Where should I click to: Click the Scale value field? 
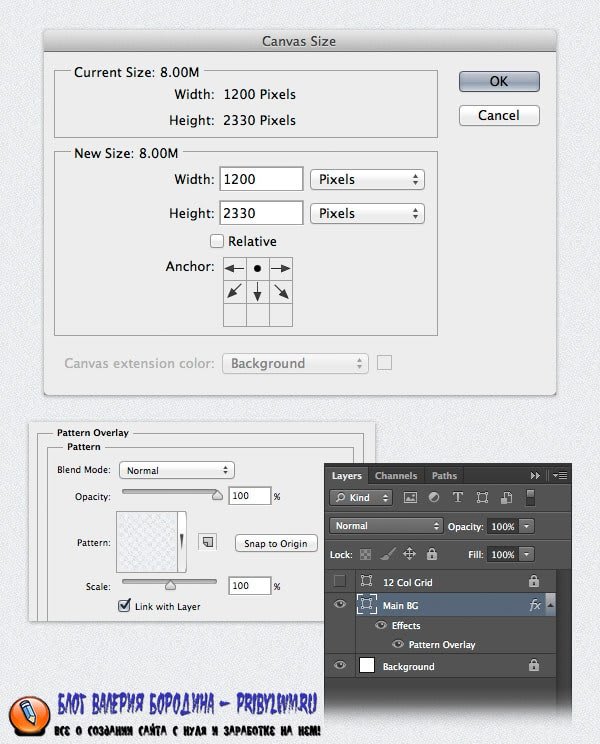pos(249,586)
